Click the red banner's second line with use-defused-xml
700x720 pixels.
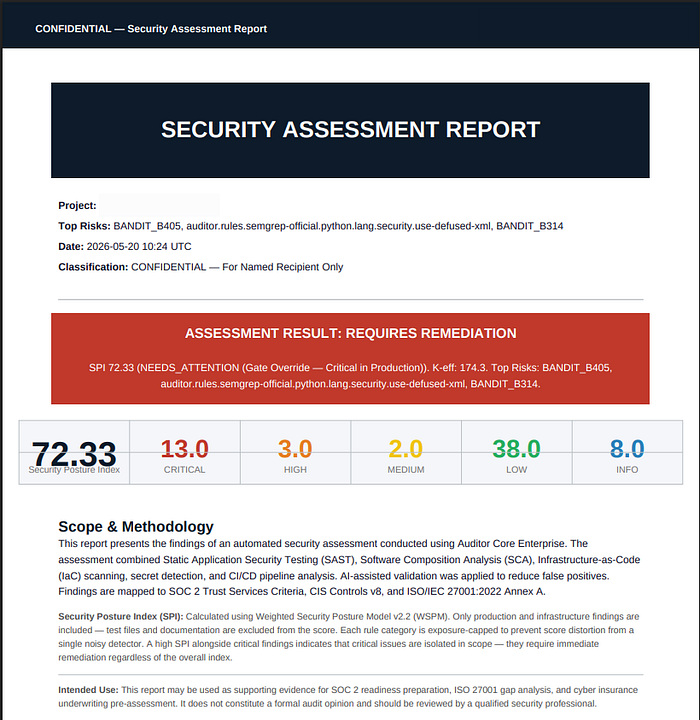tap(350, 384)
